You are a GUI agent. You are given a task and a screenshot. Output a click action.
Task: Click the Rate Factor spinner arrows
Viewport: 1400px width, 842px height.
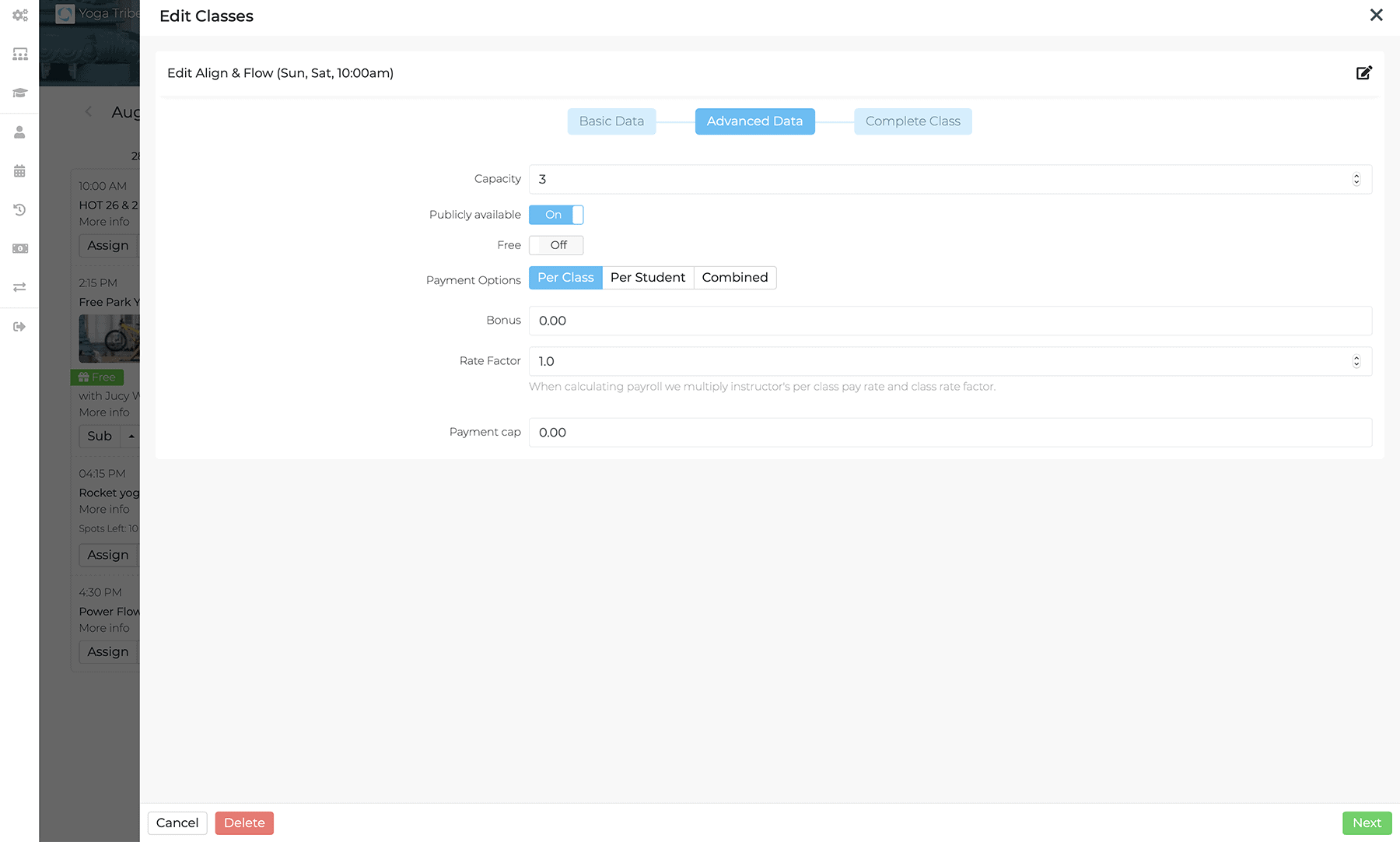click(1356, 361)
